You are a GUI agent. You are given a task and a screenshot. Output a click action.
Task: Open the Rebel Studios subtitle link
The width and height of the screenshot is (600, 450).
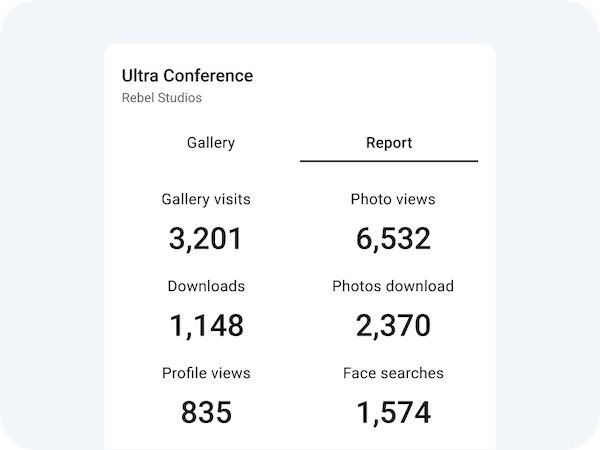coord(162,98)
